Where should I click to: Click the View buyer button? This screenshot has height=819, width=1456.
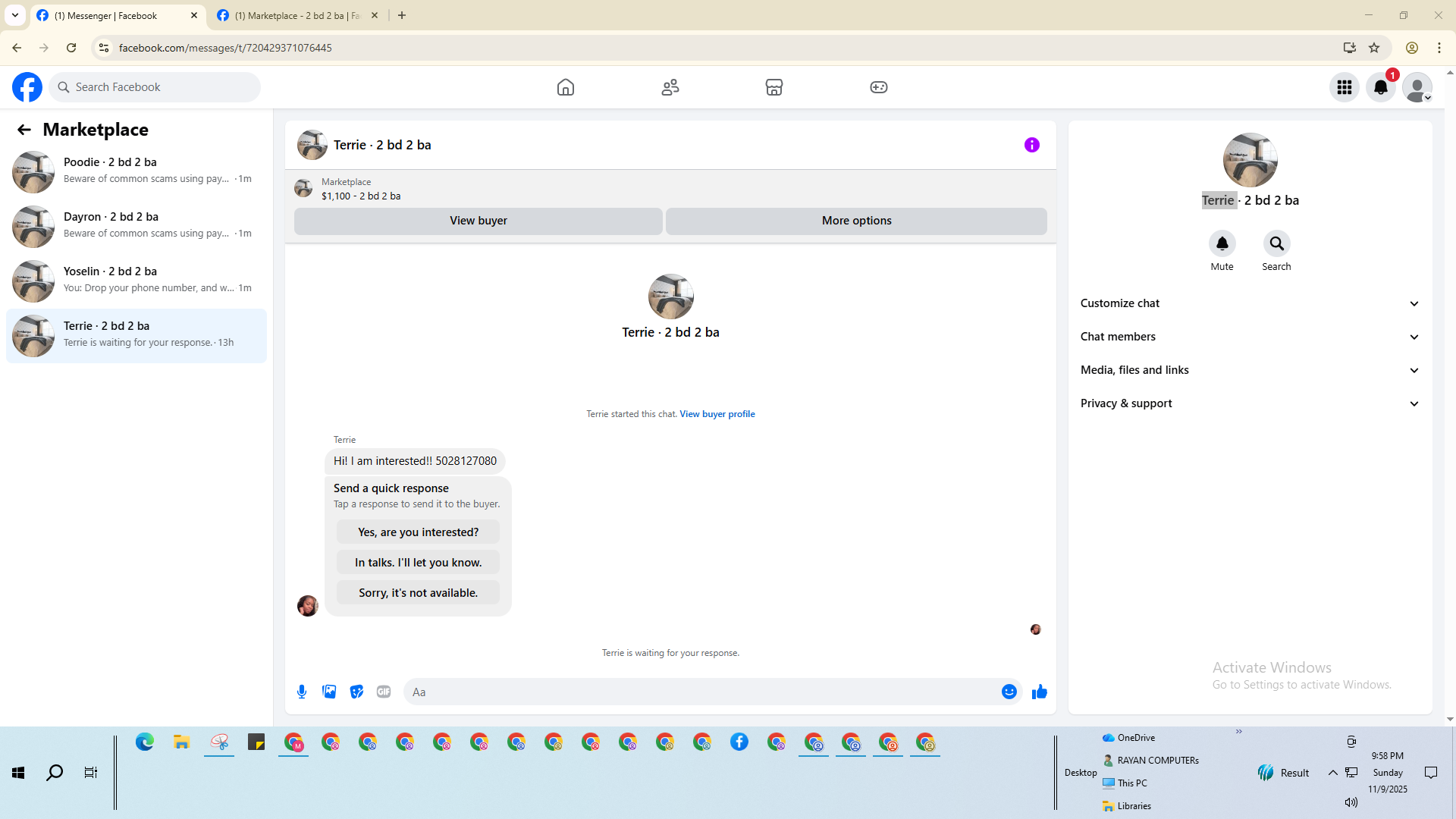point(479,221)
